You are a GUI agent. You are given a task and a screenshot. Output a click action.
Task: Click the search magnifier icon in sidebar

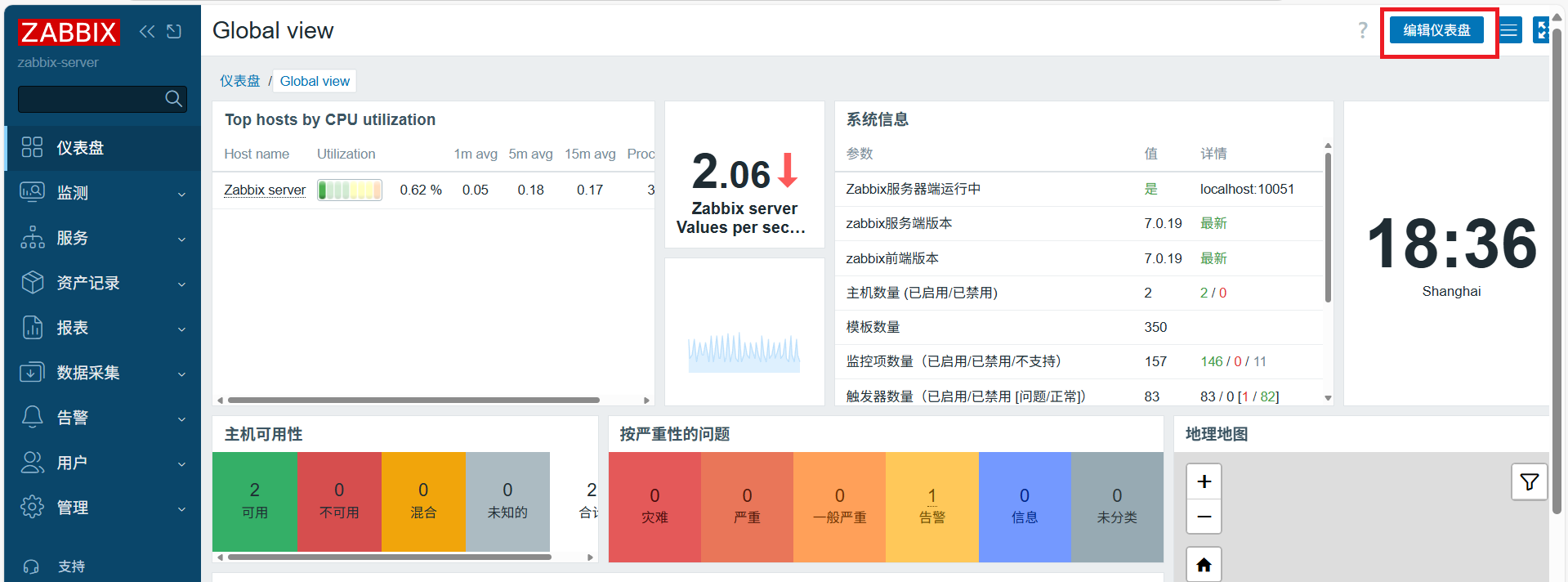pos(173,99)
